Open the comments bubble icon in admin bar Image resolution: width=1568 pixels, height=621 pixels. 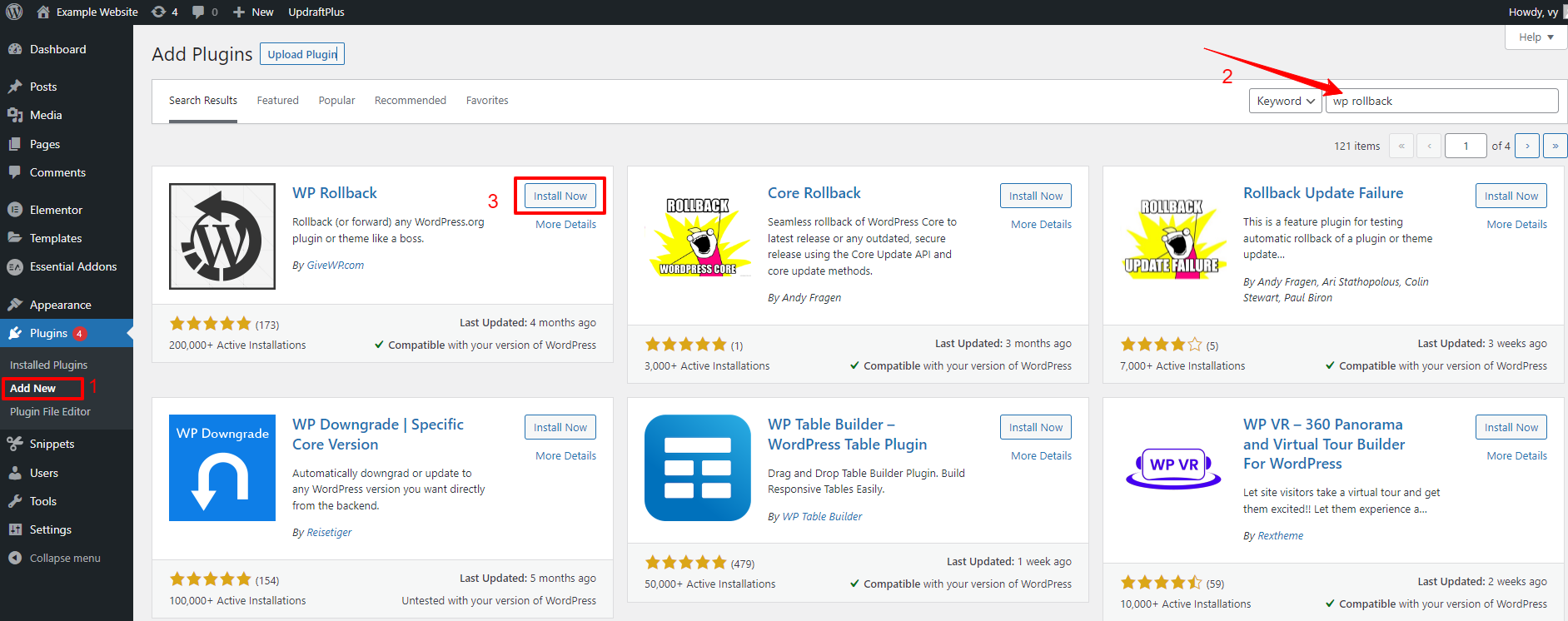click(x=198, y=12)
